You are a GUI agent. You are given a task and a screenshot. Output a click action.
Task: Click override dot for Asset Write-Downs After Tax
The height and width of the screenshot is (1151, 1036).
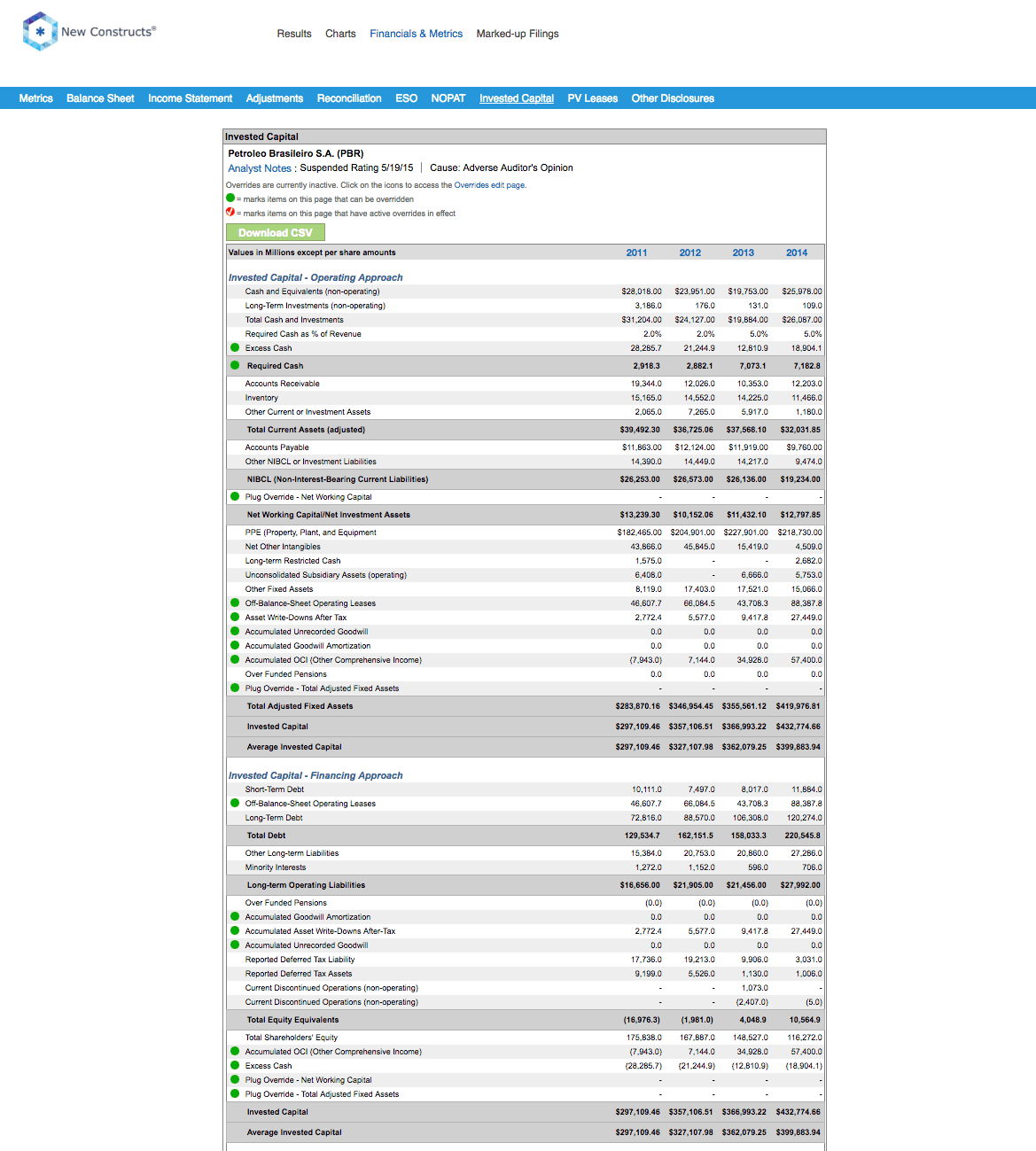click(x=235, y=617)
